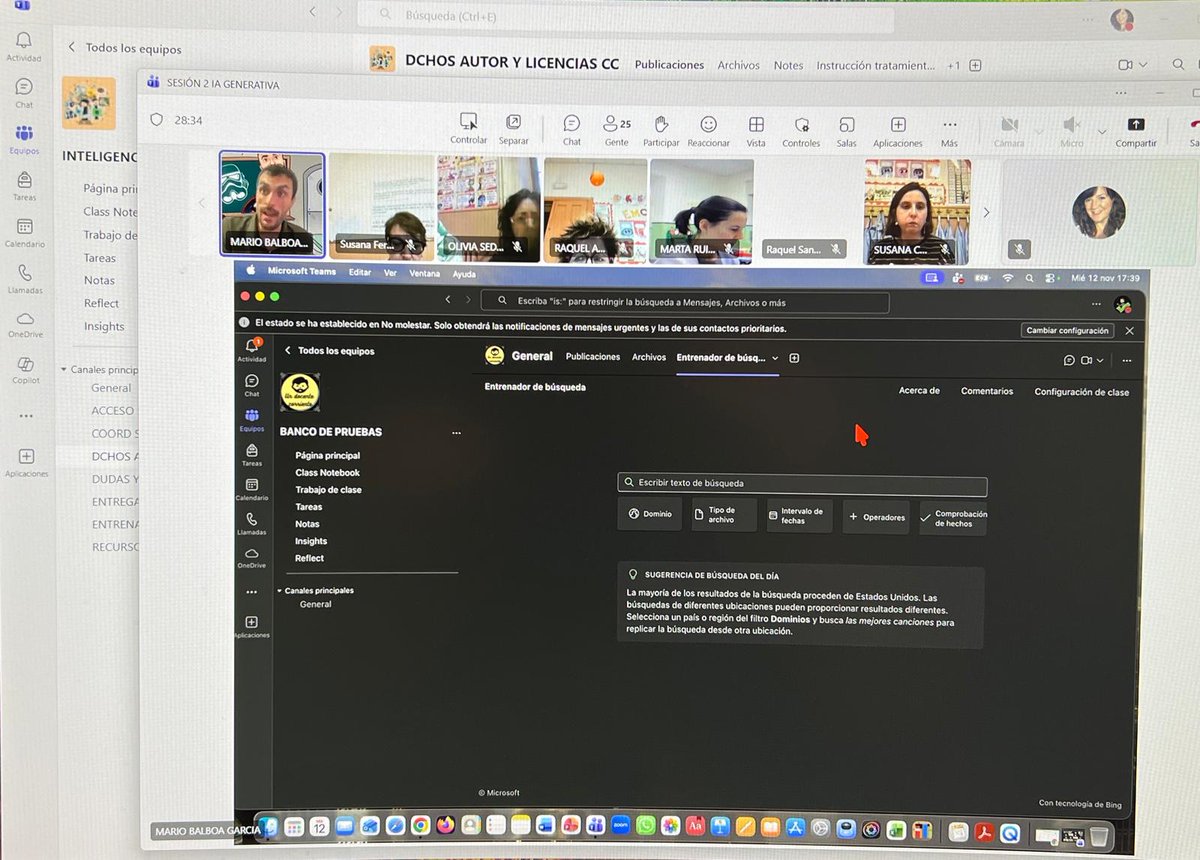1200x860 pixels.
Task: Show the Gente participants list
Action: click(x=617, y=131)
